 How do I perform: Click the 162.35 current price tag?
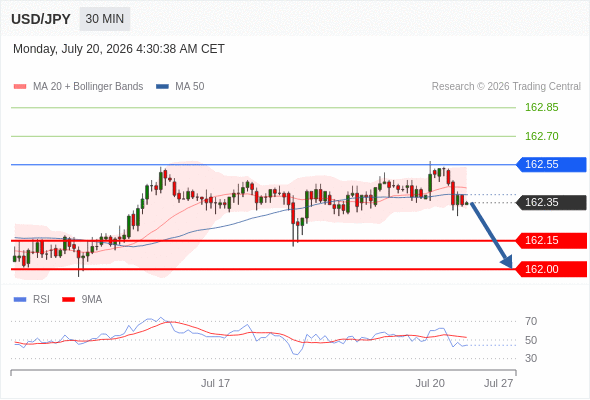pos(551,202)
